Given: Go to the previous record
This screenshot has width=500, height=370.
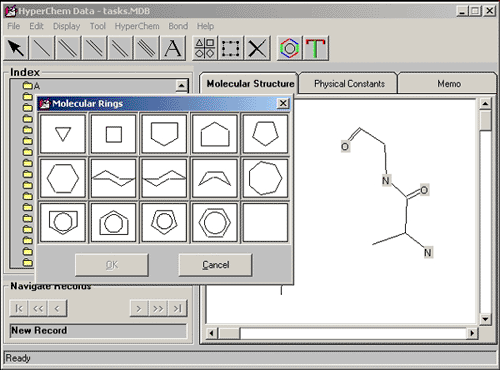Looking at the screenshot, I should (x=57, y=309).
